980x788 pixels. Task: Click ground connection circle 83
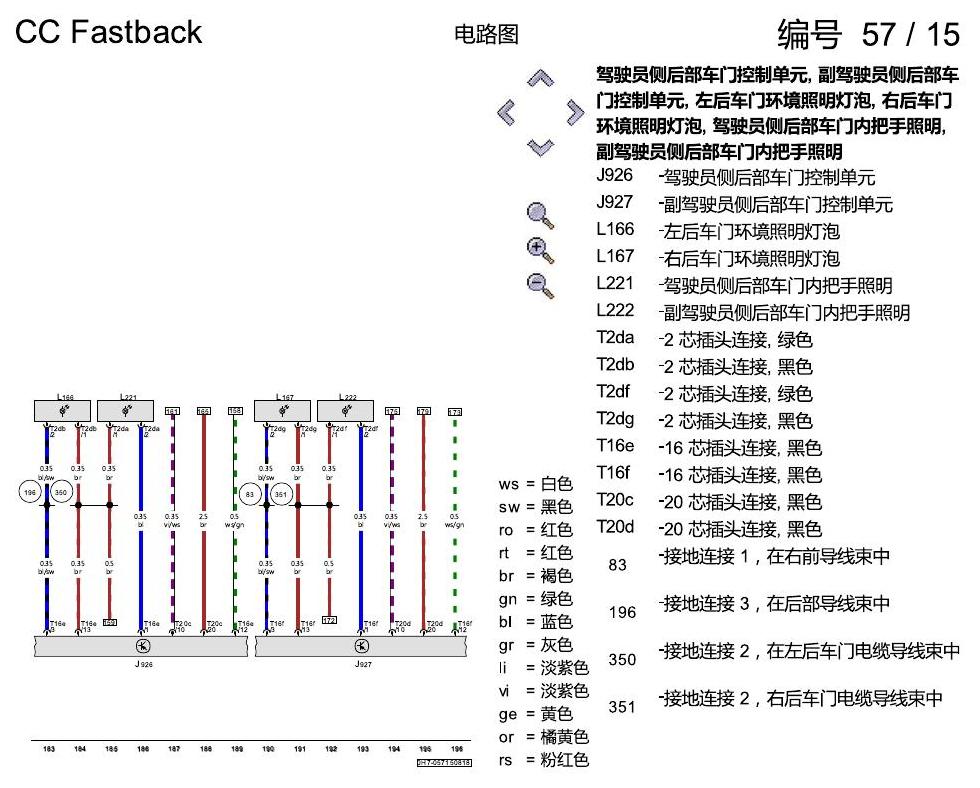click(x=249, y=494)
